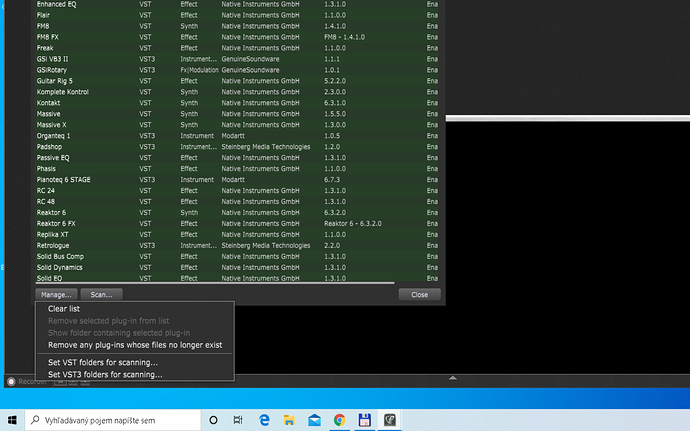Screen dimensions: 690x431
Task: Open Cortana circle icon on taskbar
Action: [x=213, y=420]
